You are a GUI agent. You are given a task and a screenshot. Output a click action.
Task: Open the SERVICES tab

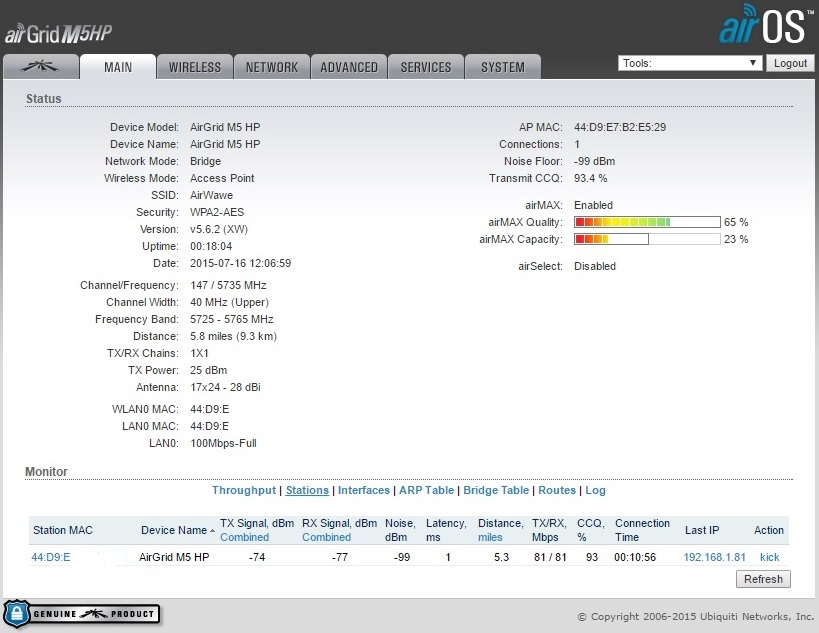click(x=426, y=67)
